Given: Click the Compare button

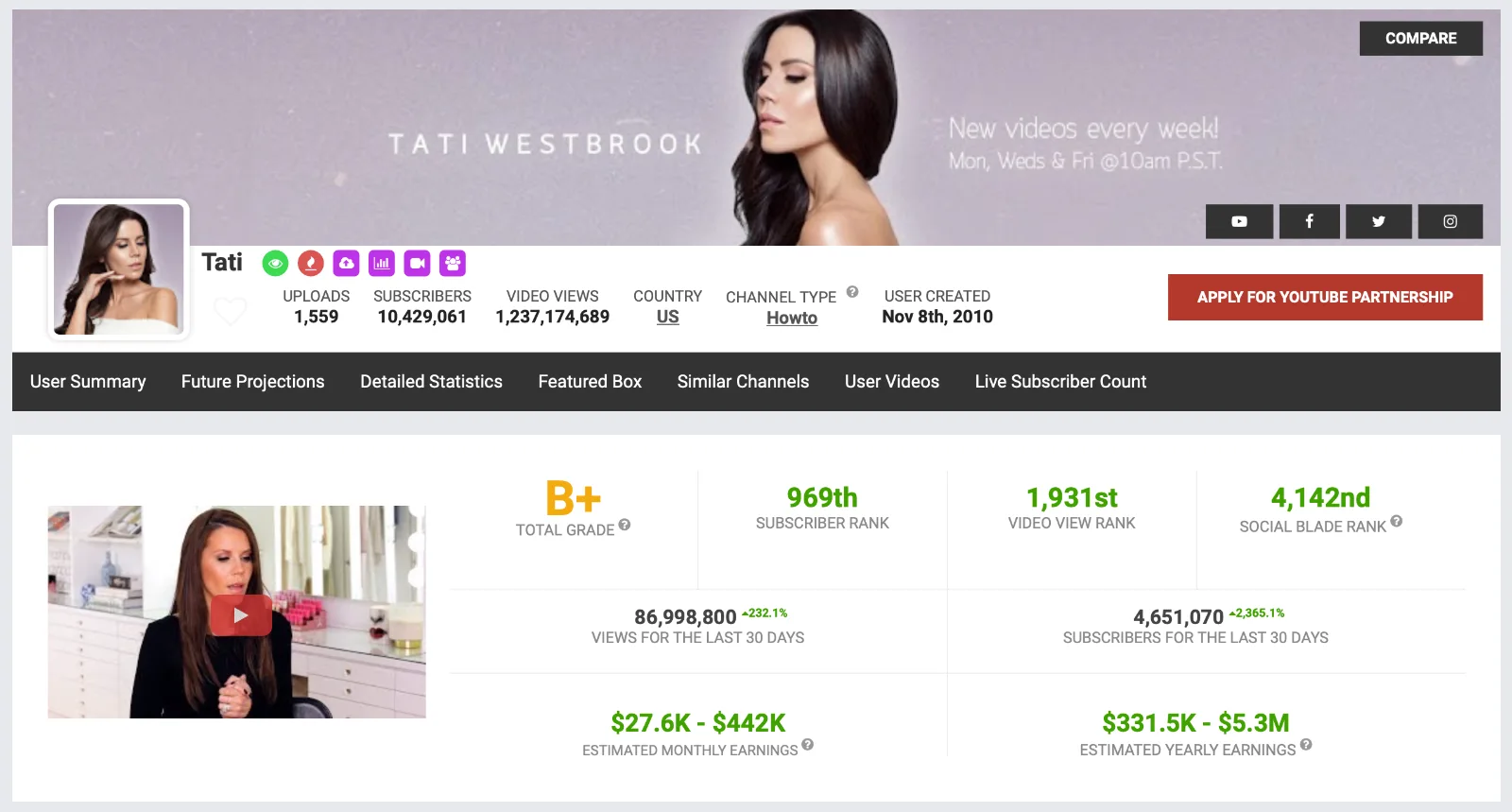Looking at the screenshot, I should 1421,39.
